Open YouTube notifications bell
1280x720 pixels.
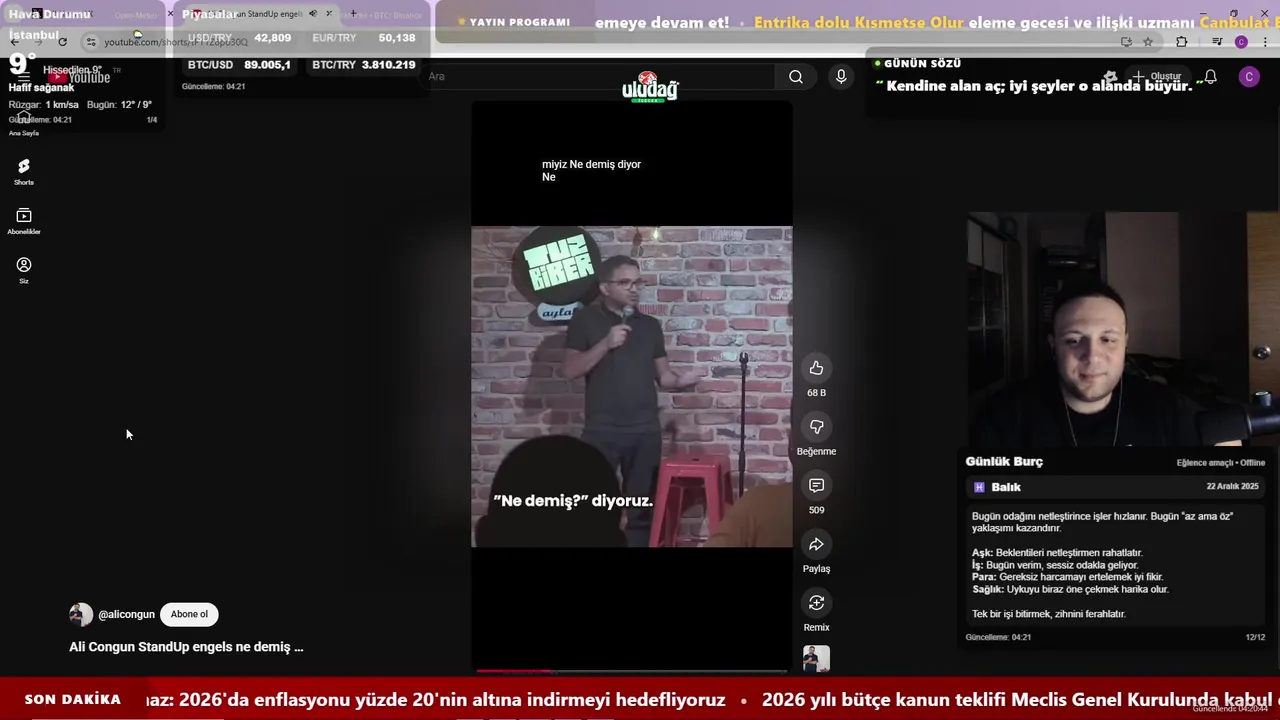click(1210, 76)
